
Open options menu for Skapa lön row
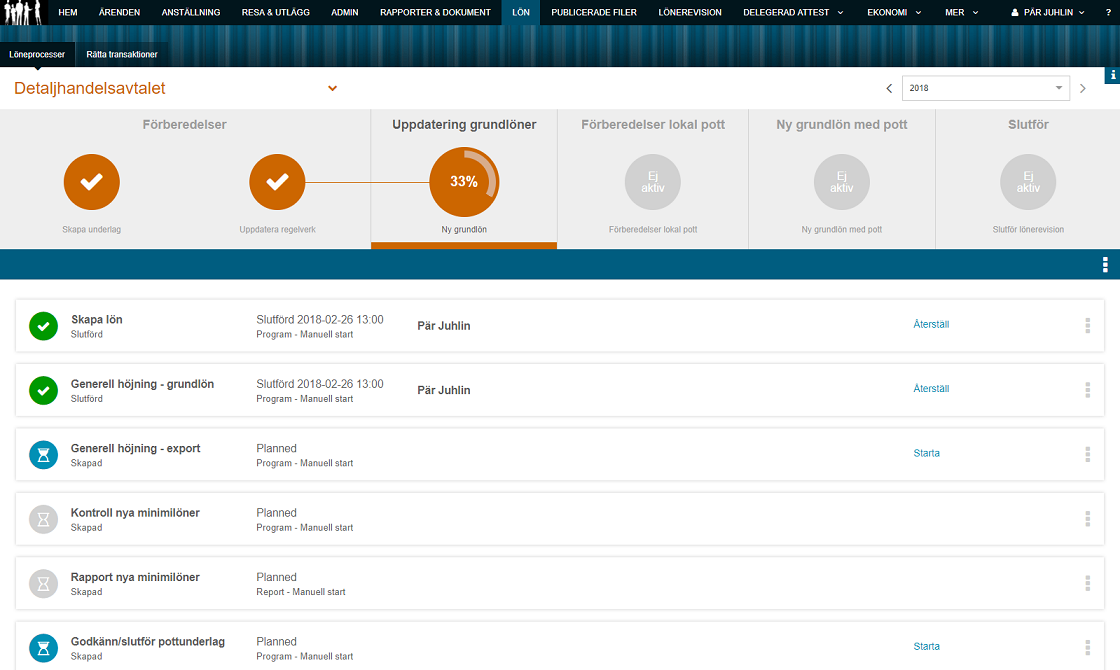1088,326
